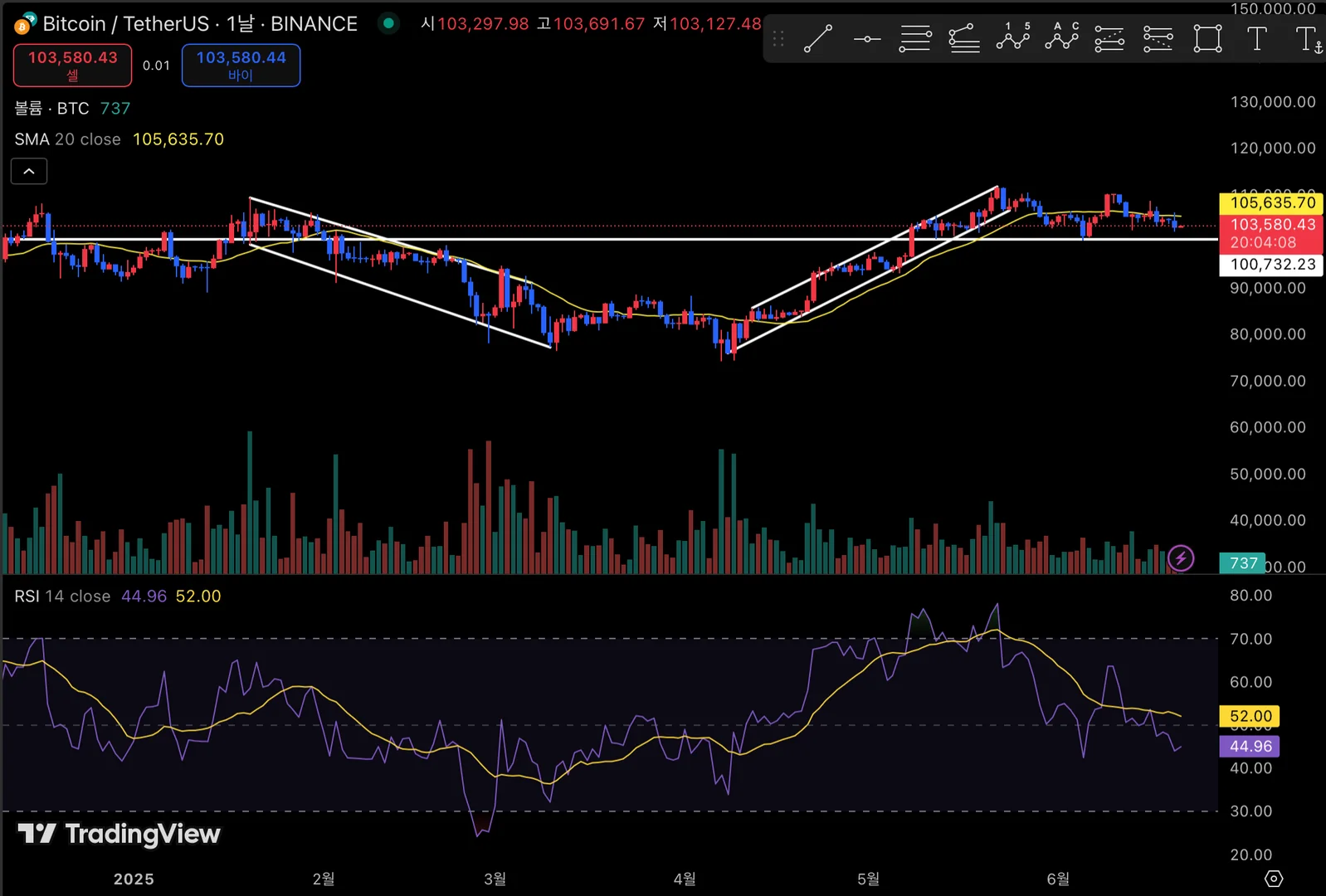Click the 2월 time axis label
The image size is (1326, 896).
[324, 879]
